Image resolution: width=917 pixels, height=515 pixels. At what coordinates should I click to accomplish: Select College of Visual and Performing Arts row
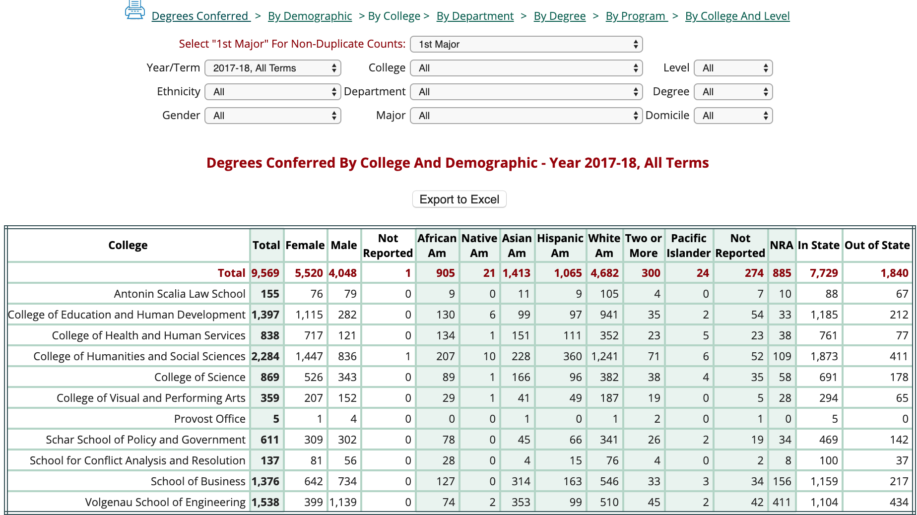click(460, 398)
